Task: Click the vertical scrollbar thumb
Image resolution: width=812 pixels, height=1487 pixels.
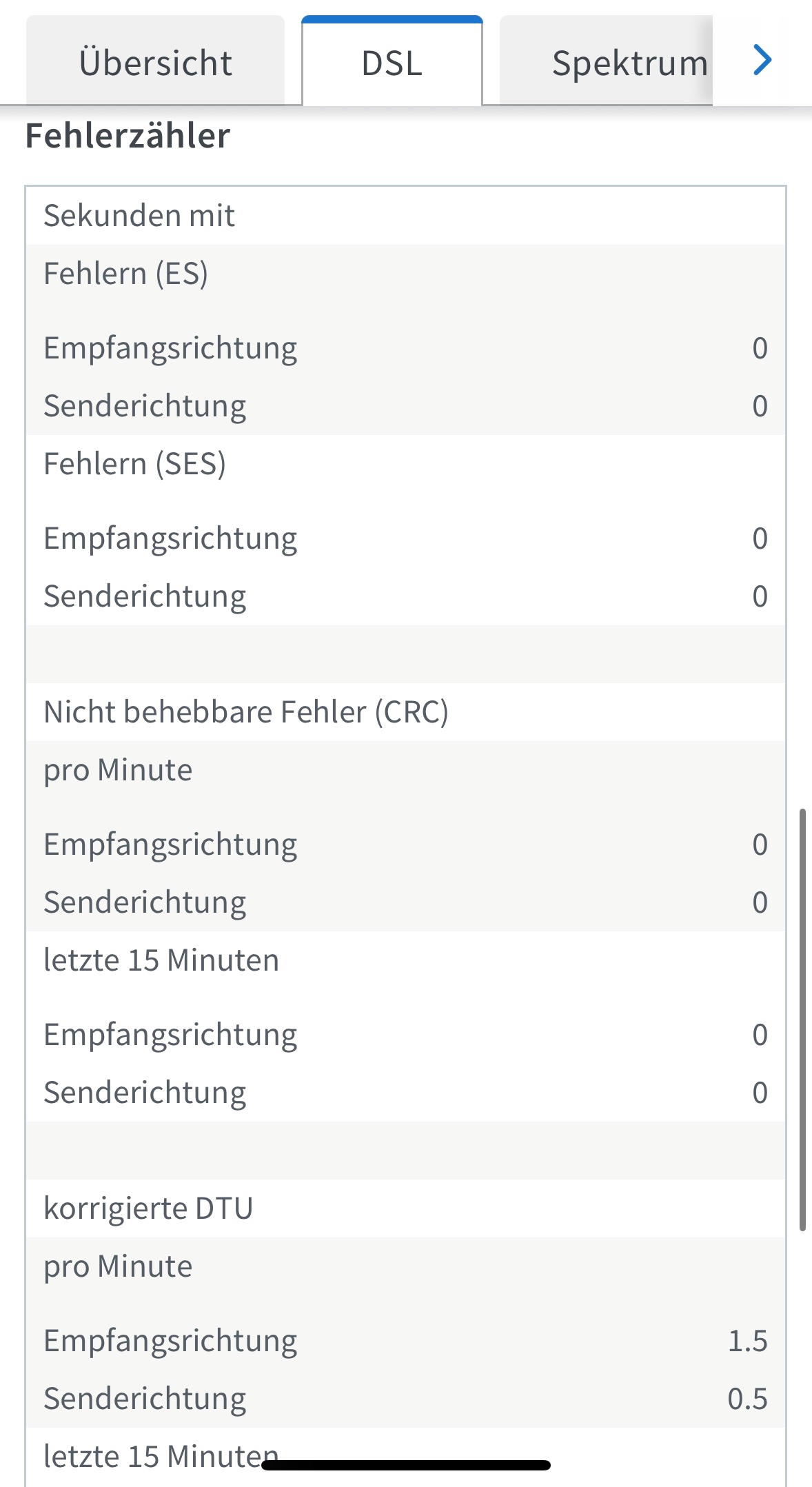Action: click(802, 1020)
